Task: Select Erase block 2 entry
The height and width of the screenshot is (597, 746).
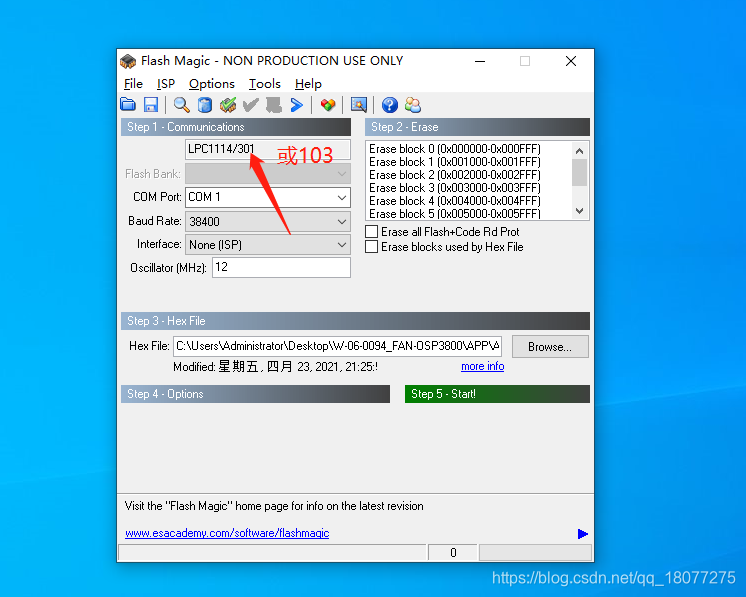Action: pos(455,175)
